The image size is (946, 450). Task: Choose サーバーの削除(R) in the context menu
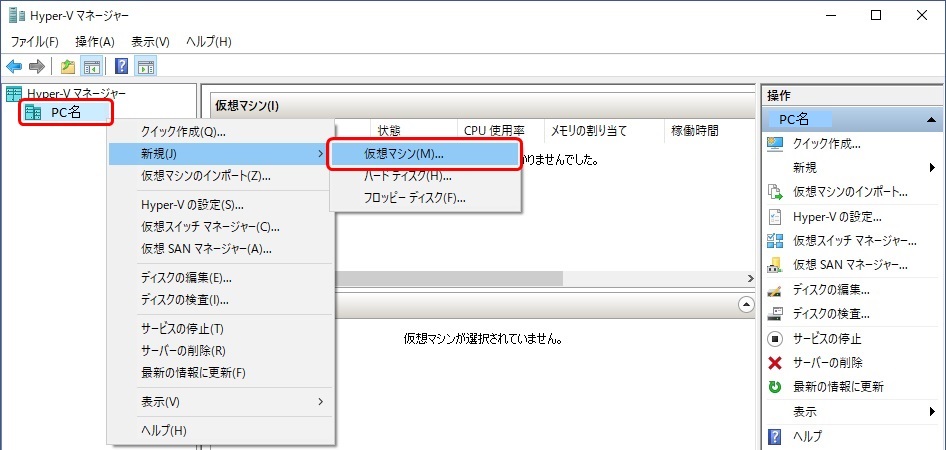tap(221, 350)
